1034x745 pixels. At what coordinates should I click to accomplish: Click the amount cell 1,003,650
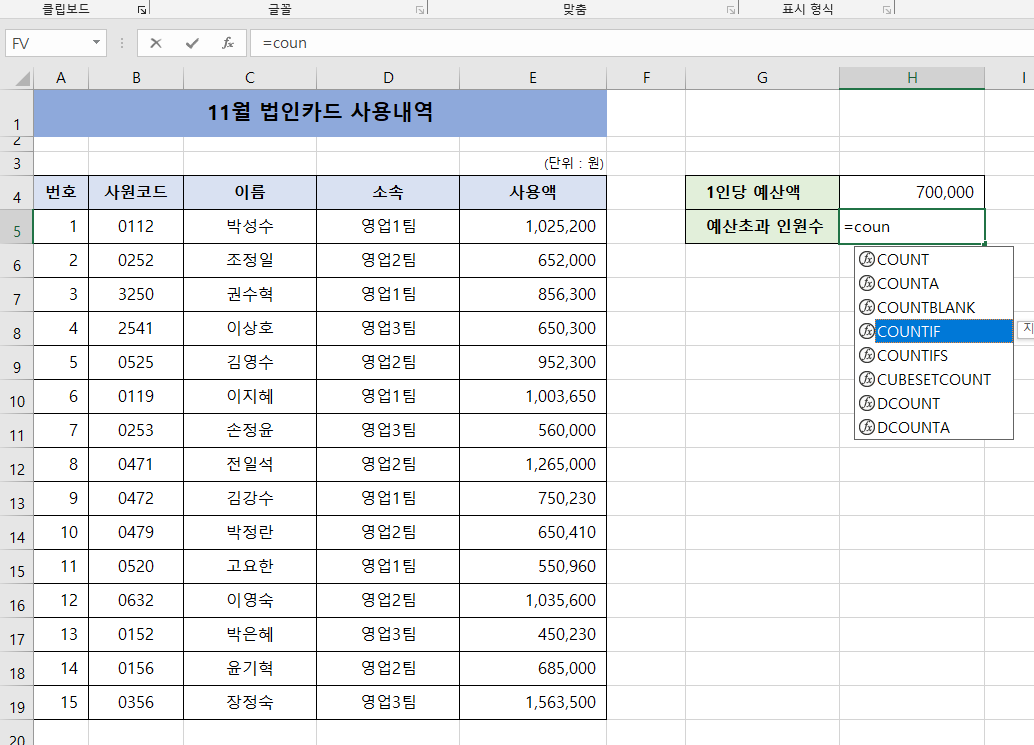(533, 397)
